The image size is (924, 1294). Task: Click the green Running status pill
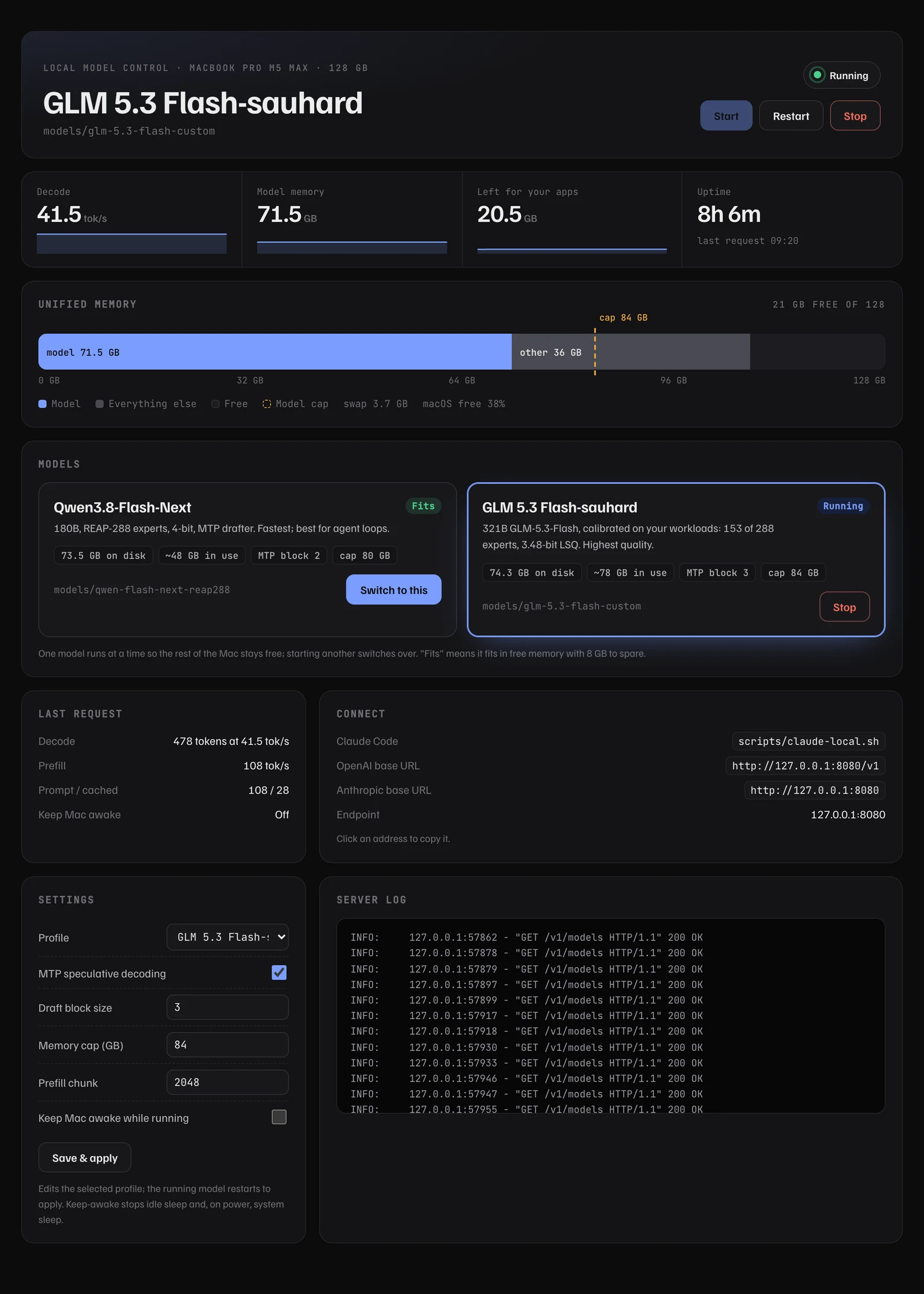[x=841, y=75]
